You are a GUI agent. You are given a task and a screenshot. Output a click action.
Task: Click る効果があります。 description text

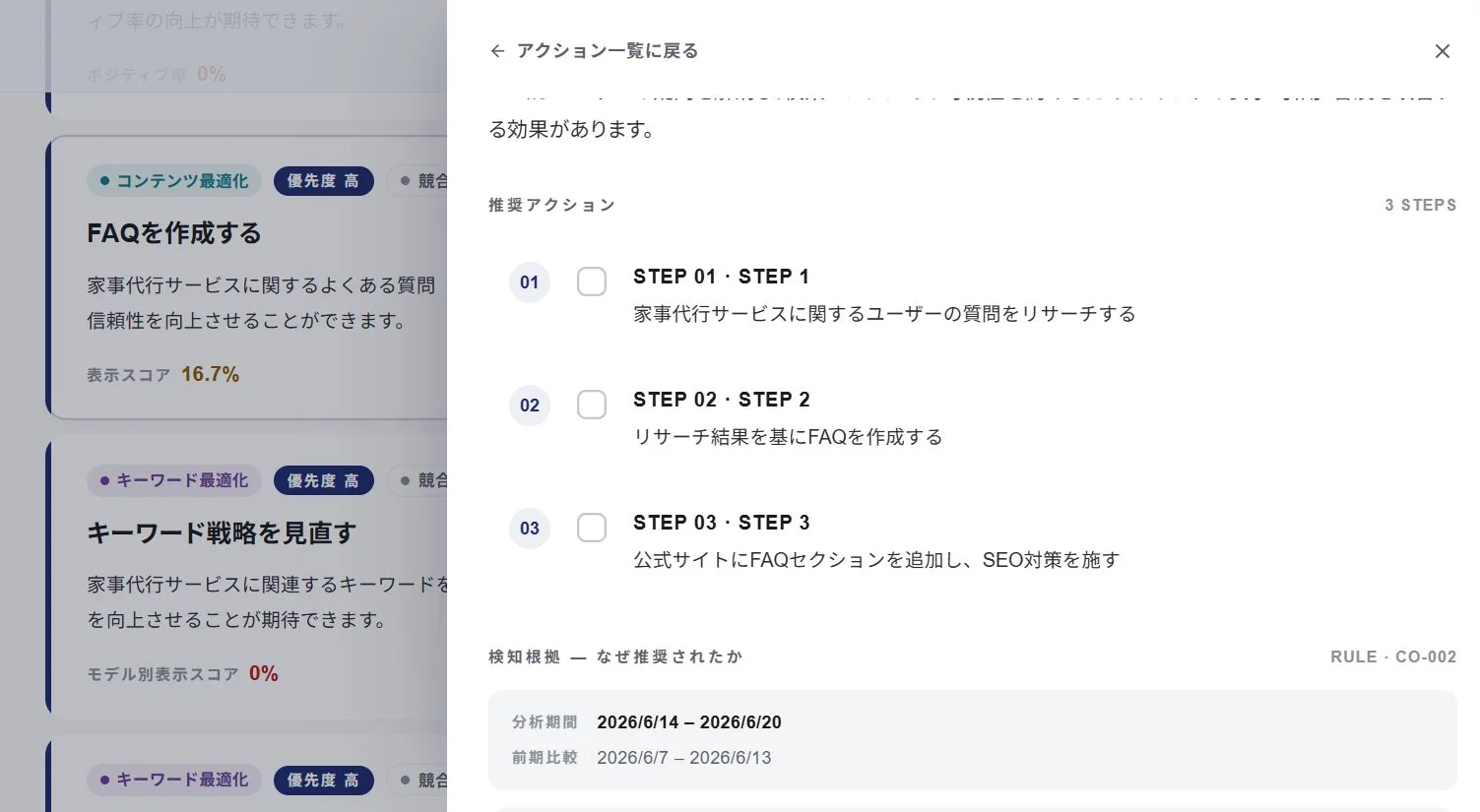pyautogui.click(x=572, y=129)
